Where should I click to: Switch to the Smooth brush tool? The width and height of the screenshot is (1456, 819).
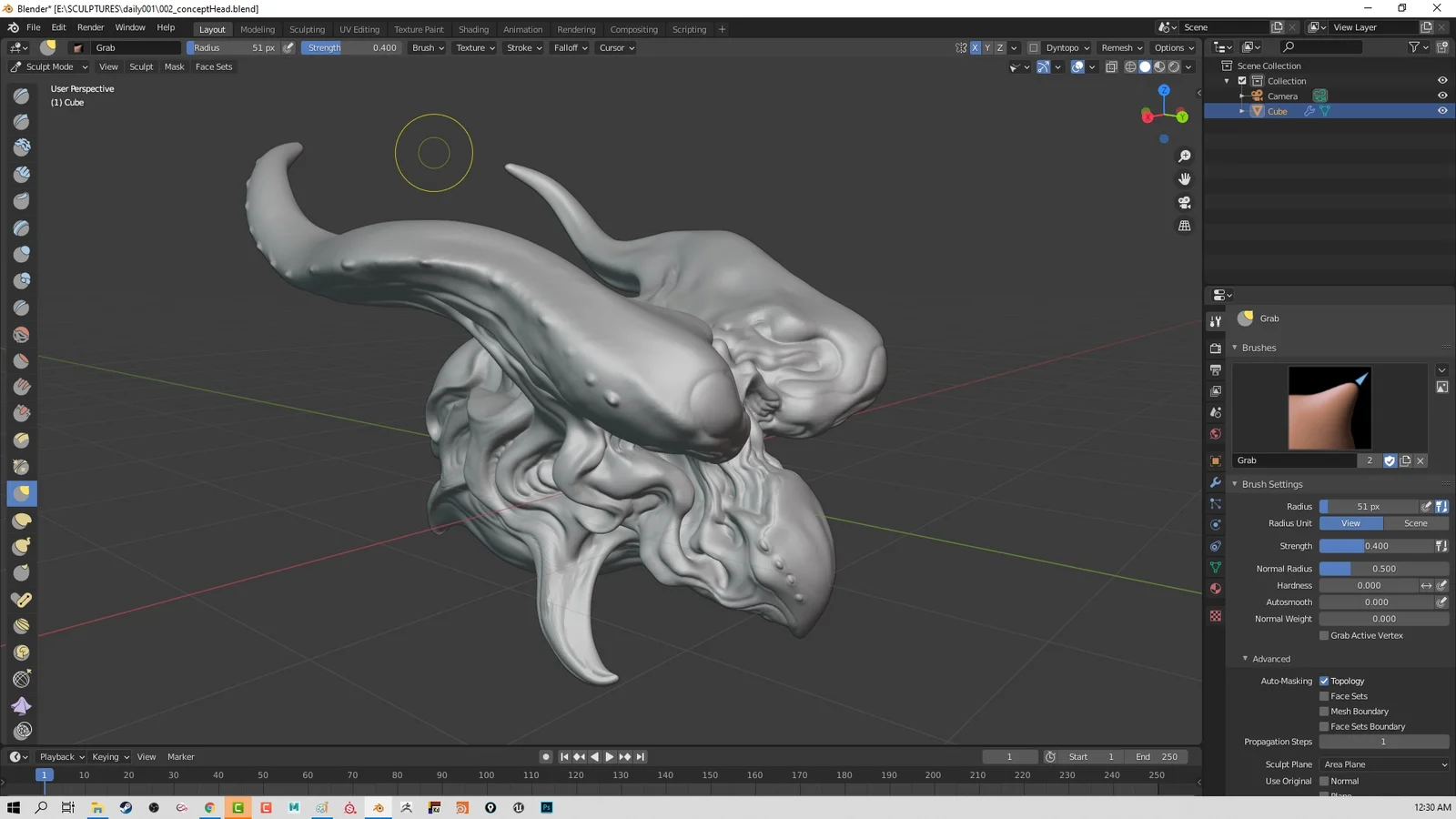(x=20, y=334)
